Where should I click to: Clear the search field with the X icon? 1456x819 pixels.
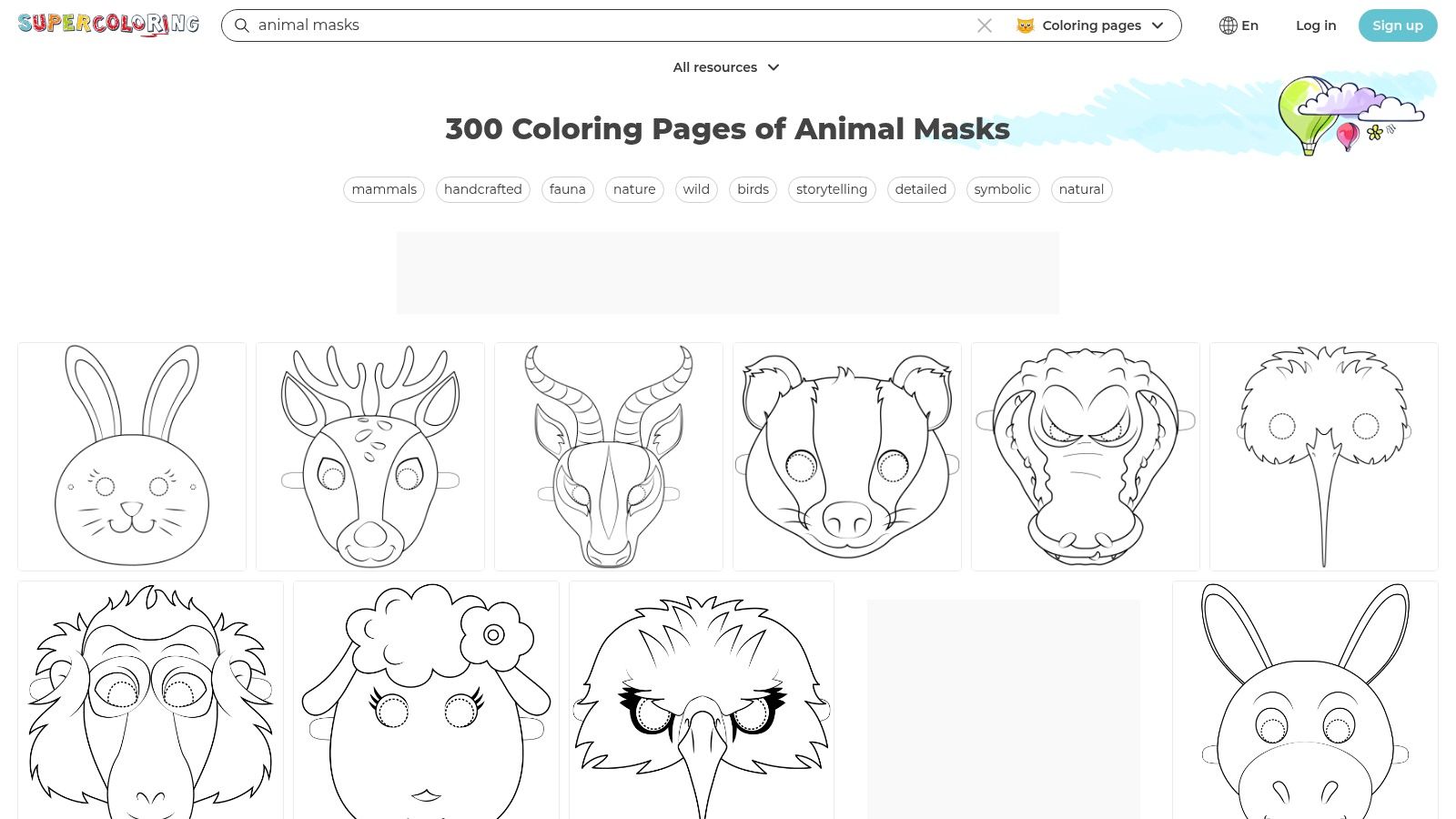tap(985, 25)
